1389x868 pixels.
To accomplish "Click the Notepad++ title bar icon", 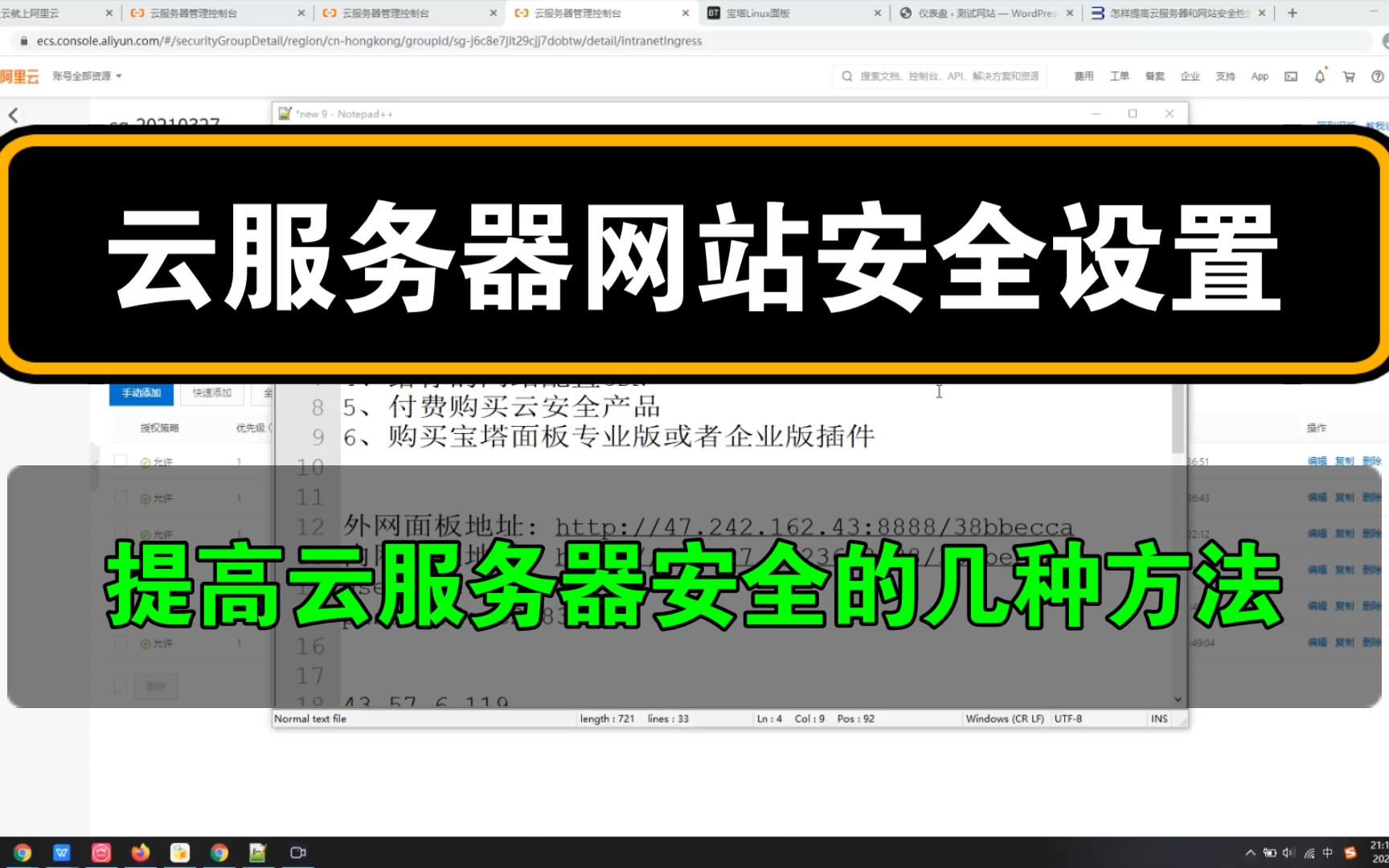I will coord(285,113).
